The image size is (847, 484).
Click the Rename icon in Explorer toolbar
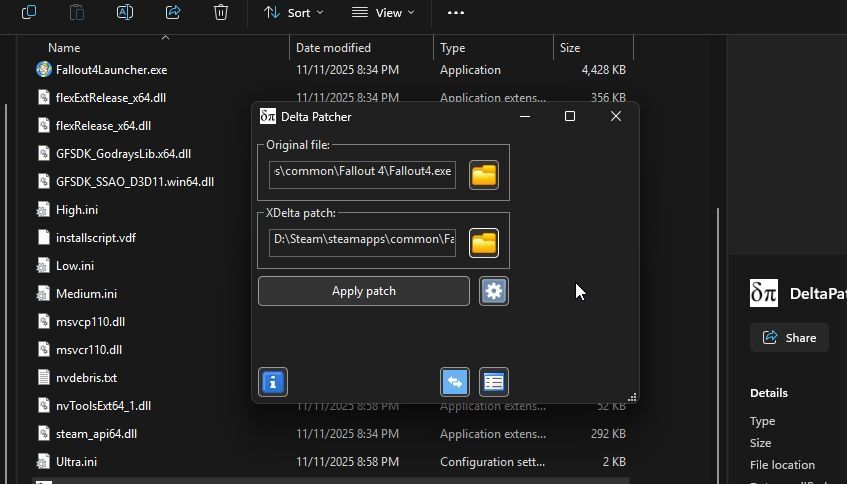point(125,12)
